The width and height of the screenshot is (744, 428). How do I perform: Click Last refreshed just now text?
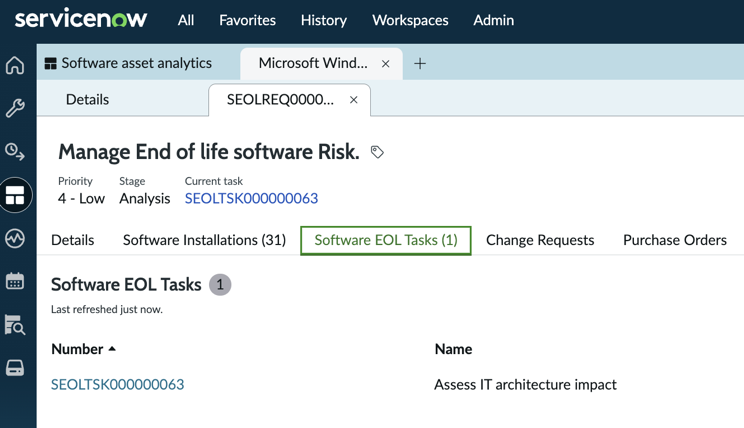pos(107,309)
